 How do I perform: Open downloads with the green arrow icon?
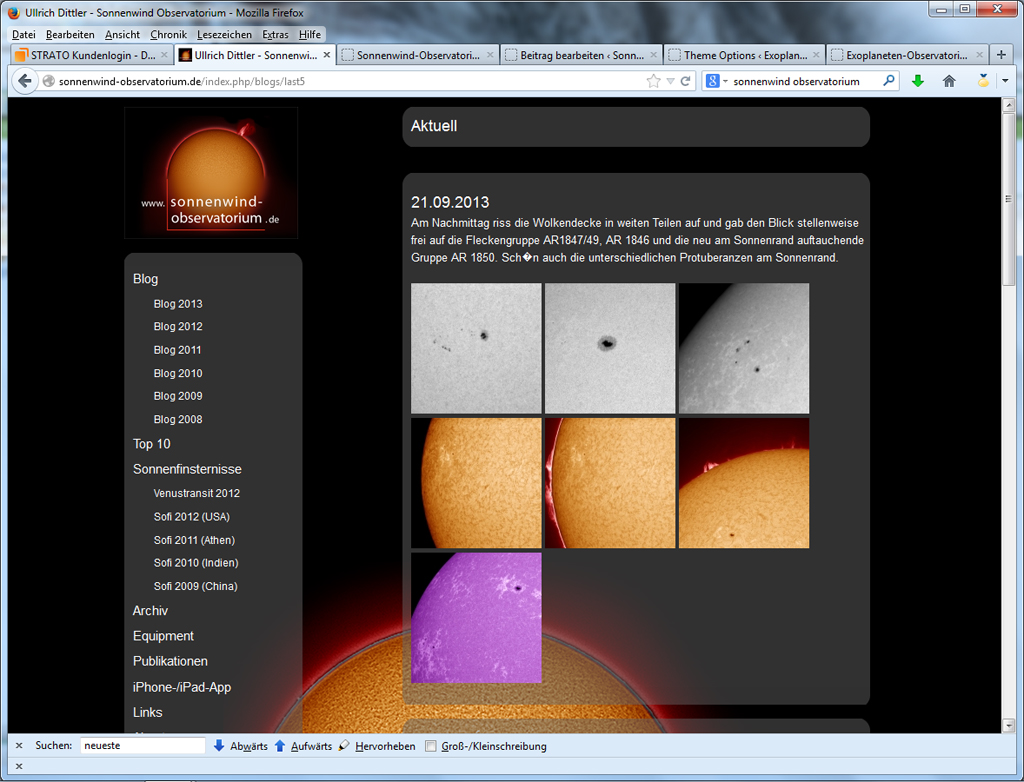(918, 81)
